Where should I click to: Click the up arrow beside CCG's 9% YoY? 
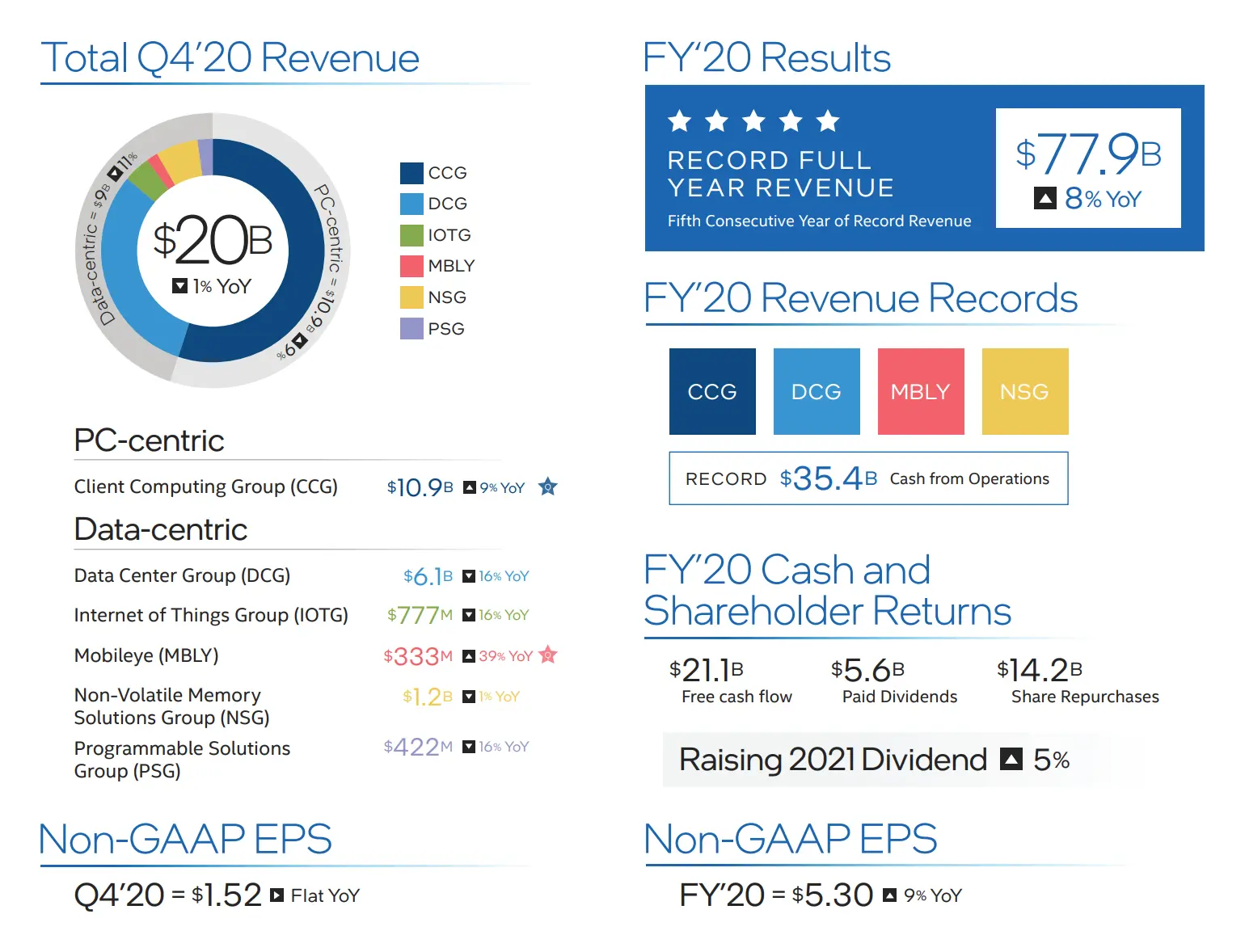469,487
